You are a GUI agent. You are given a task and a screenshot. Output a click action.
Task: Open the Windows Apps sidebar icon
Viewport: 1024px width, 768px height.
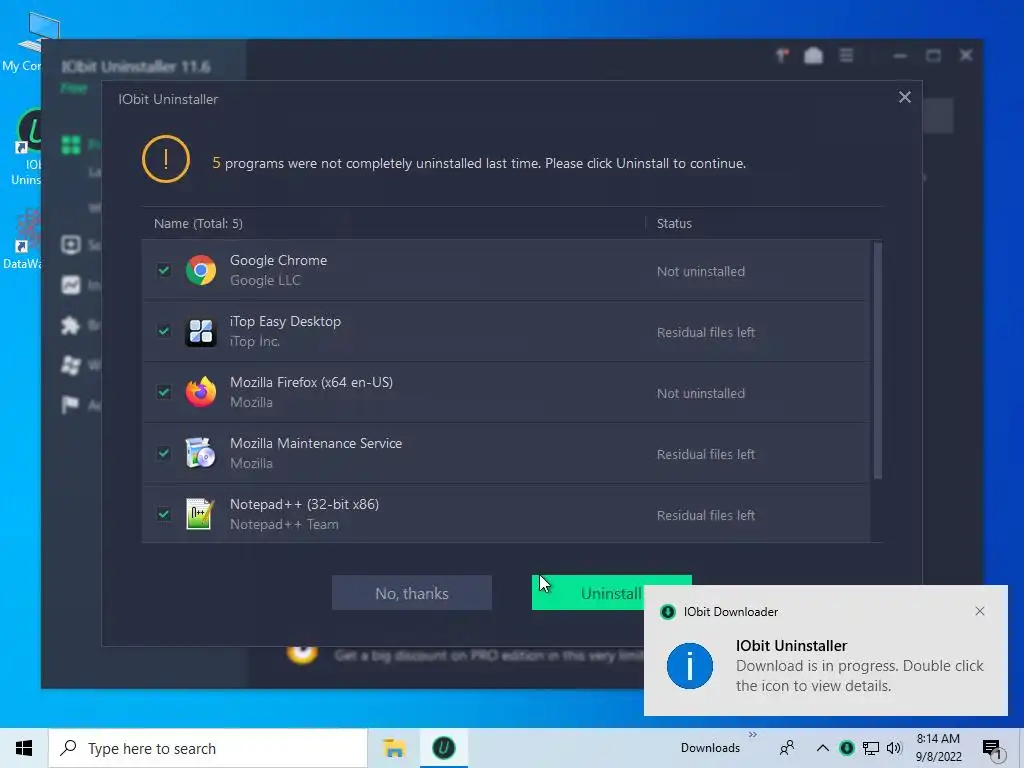pyautogui.click(x=71, y=364)
